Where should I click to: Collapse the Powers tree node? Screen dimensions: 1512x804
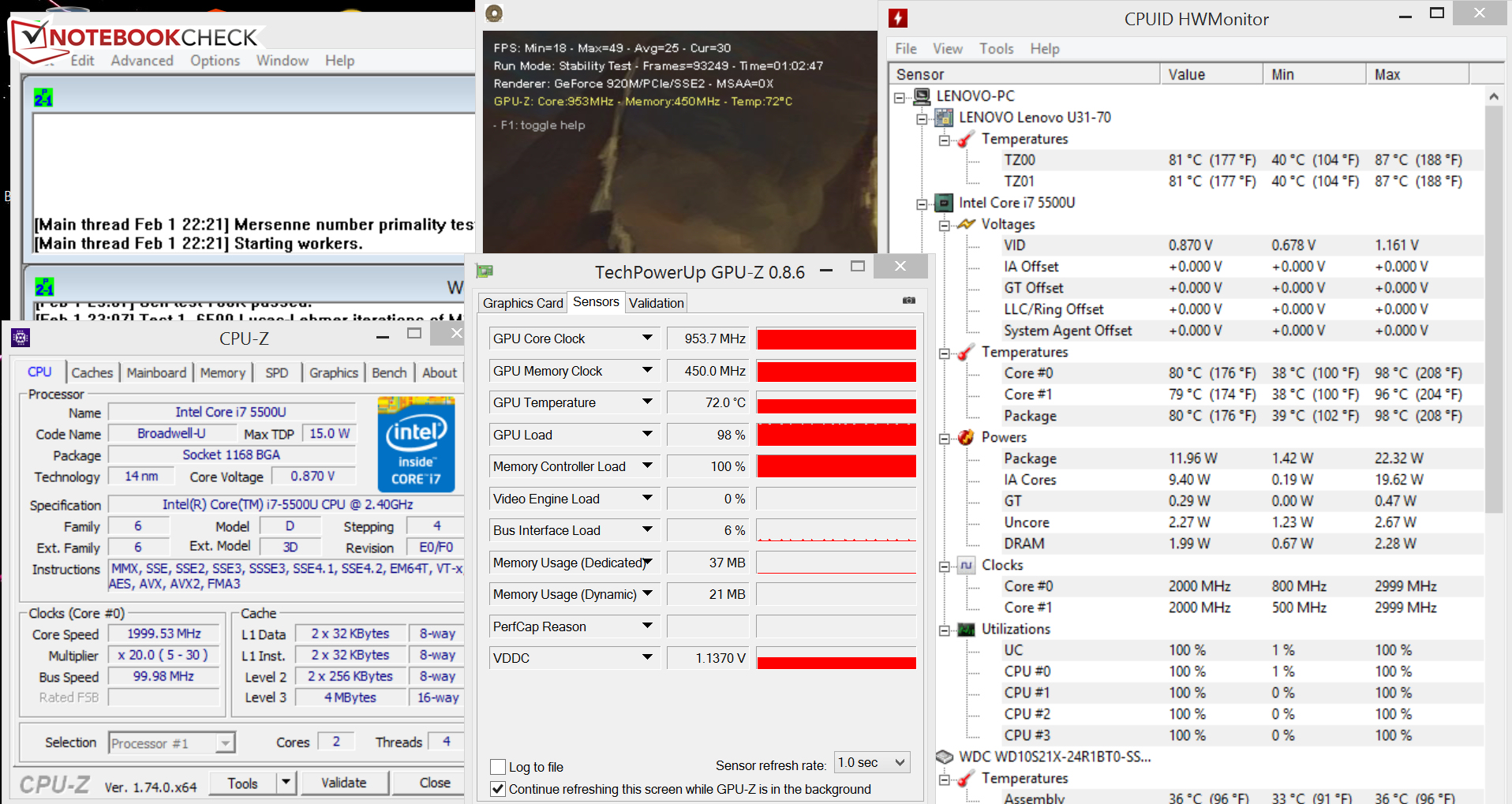click(944, 439)
